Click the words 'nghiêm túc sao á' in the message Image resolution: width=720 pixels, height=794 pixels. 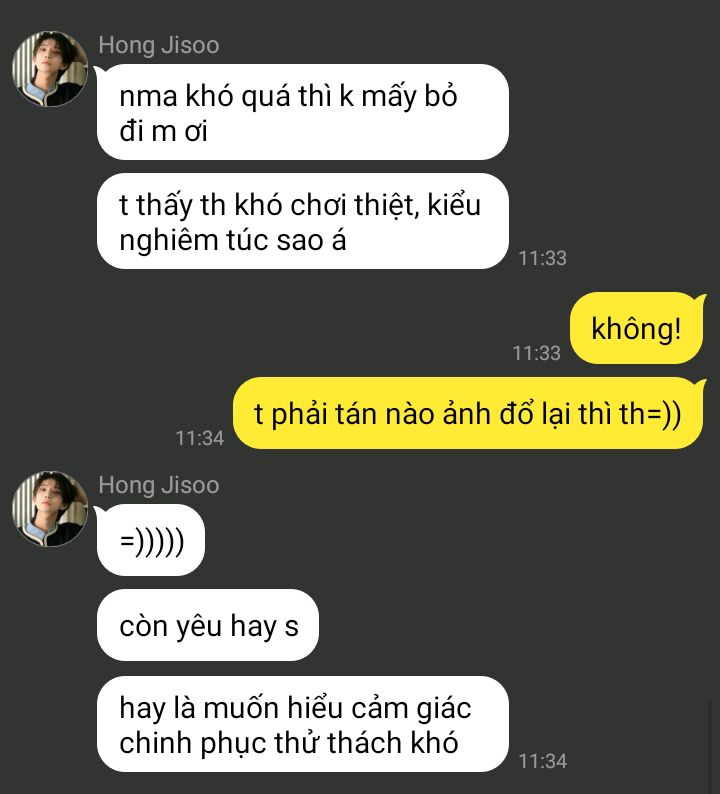point(232,240)
